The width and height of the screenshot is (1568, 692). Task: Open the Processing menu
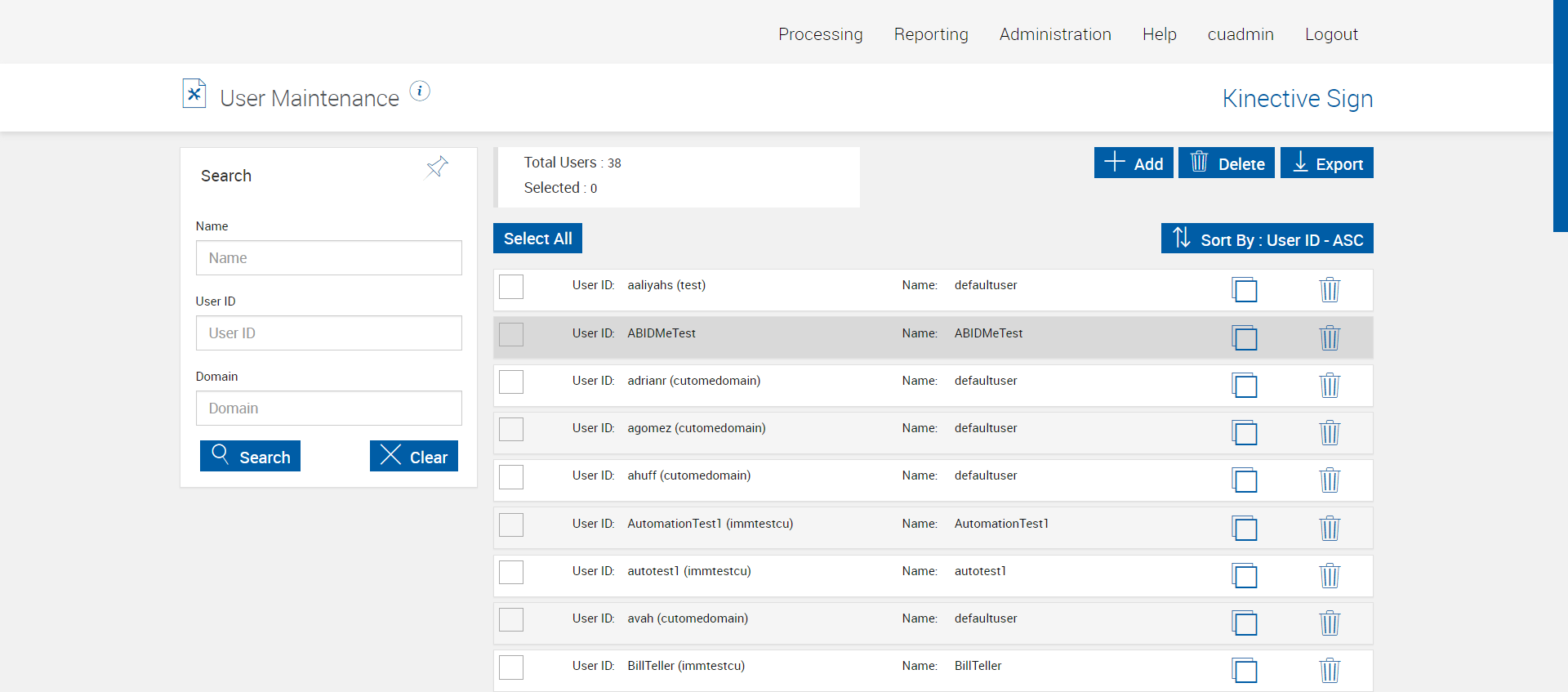coord(821,34)
